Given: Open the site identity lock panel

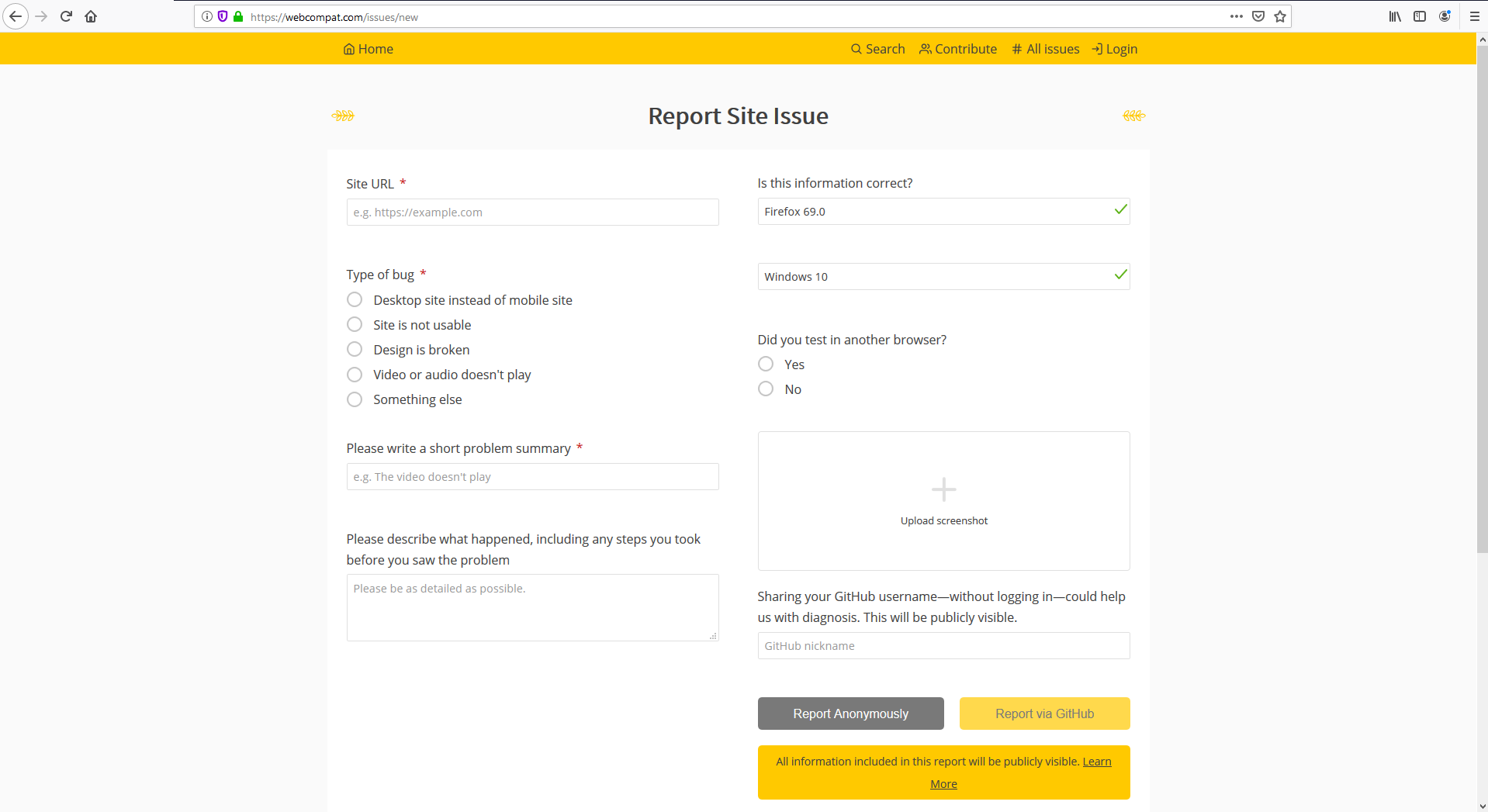Looking at the screenshot, I should [237, 16].
